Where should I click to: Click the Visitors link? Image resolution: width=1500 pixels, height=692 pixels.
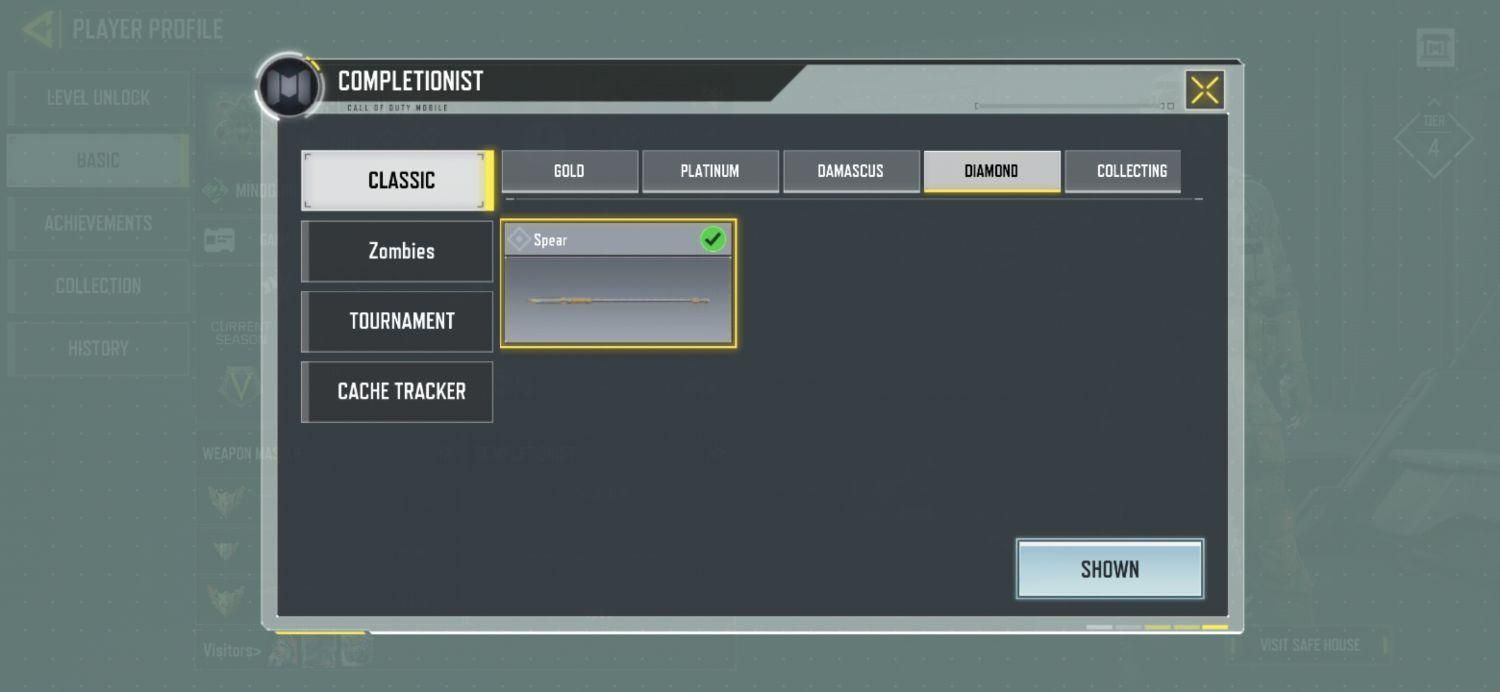click(x=232, y=650)
